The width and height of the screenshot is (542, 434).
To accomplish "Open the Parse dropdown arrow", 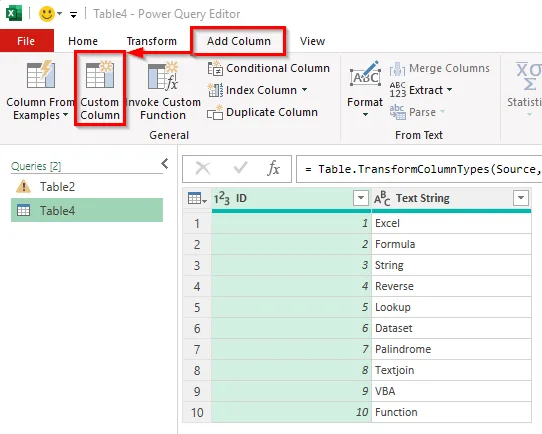I will click(x=442, y=112).
